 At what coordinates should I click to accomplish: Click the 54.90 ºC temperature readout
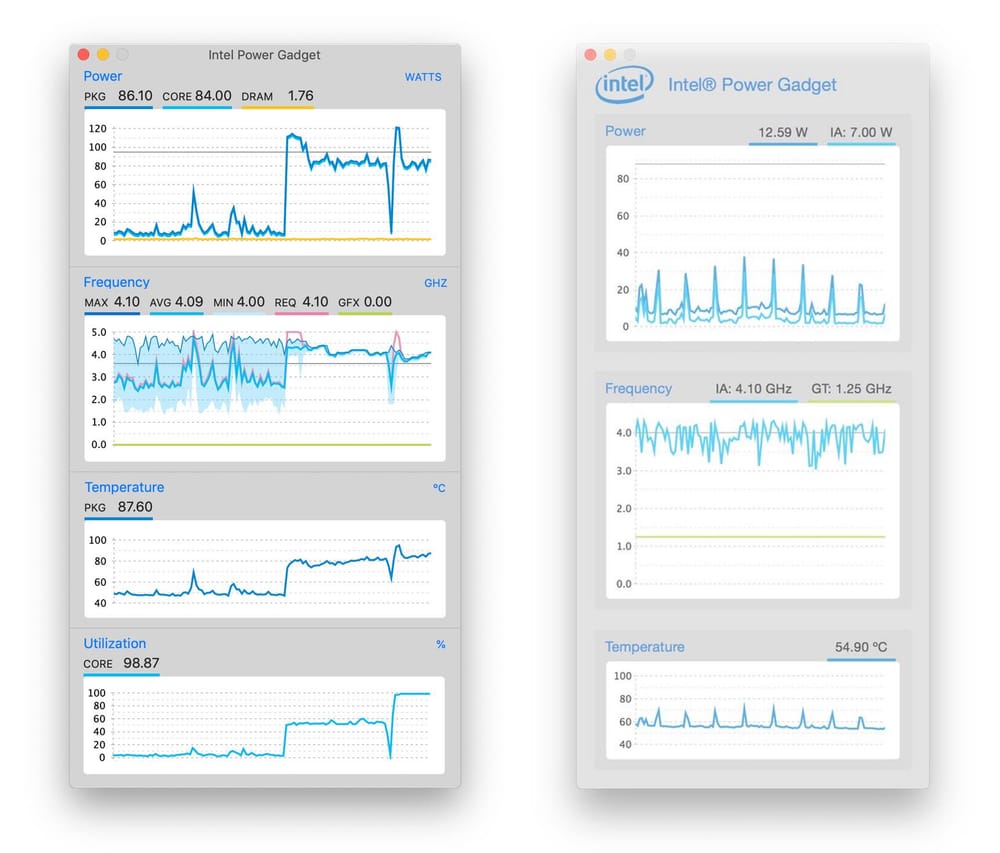click(861, 647)
